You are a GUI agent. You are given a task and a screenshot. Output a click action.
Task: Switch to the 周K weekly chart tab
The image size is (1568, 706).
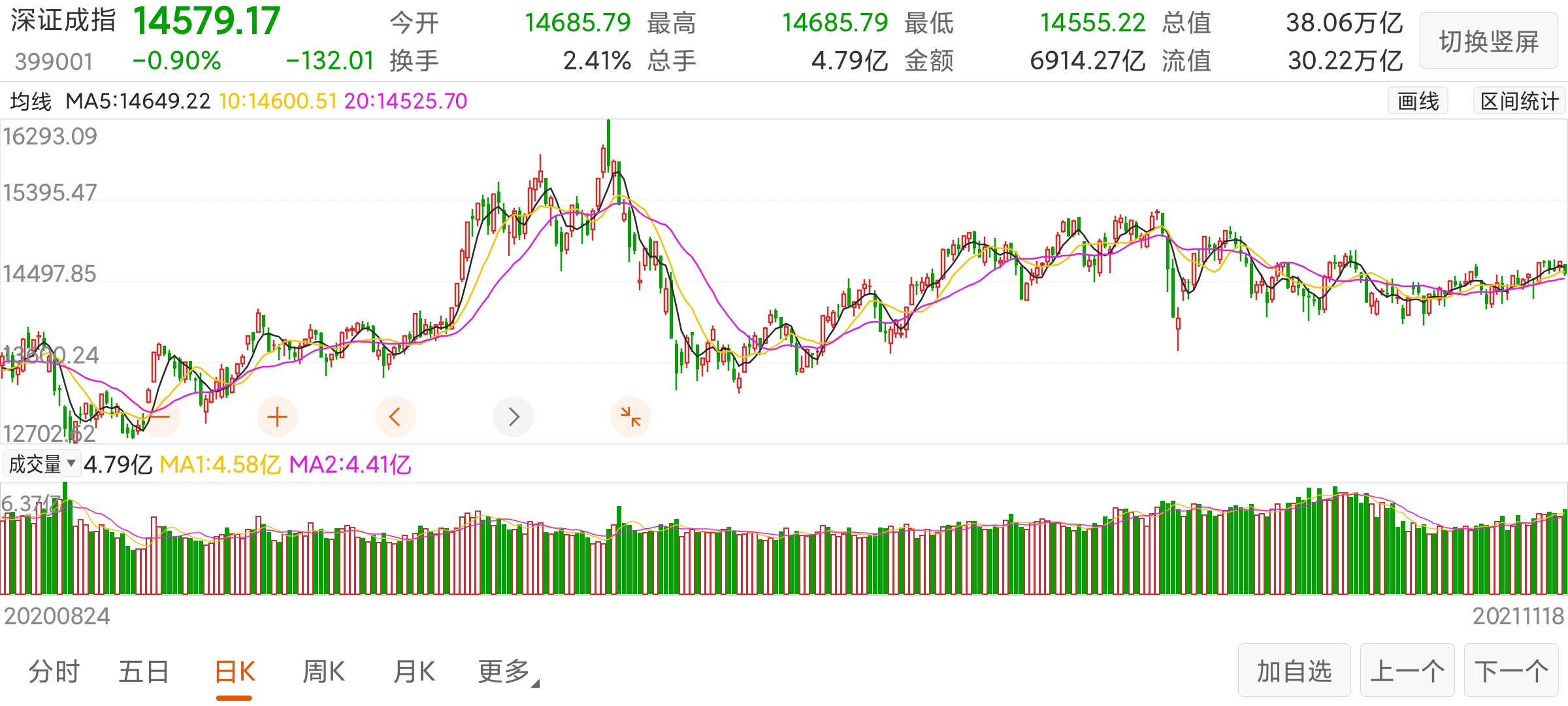point(323,671)
